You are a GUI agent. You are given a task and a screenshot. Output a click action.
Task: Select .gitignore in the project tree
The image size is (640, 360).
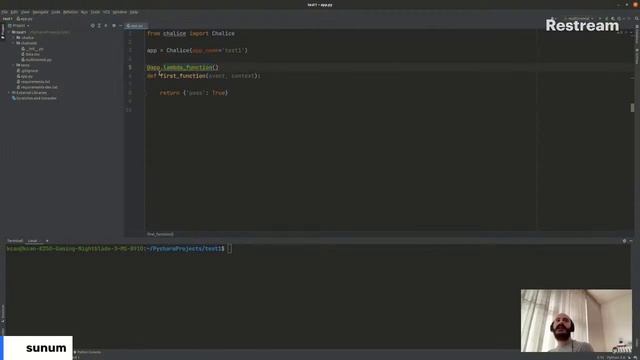click(27, 71)
